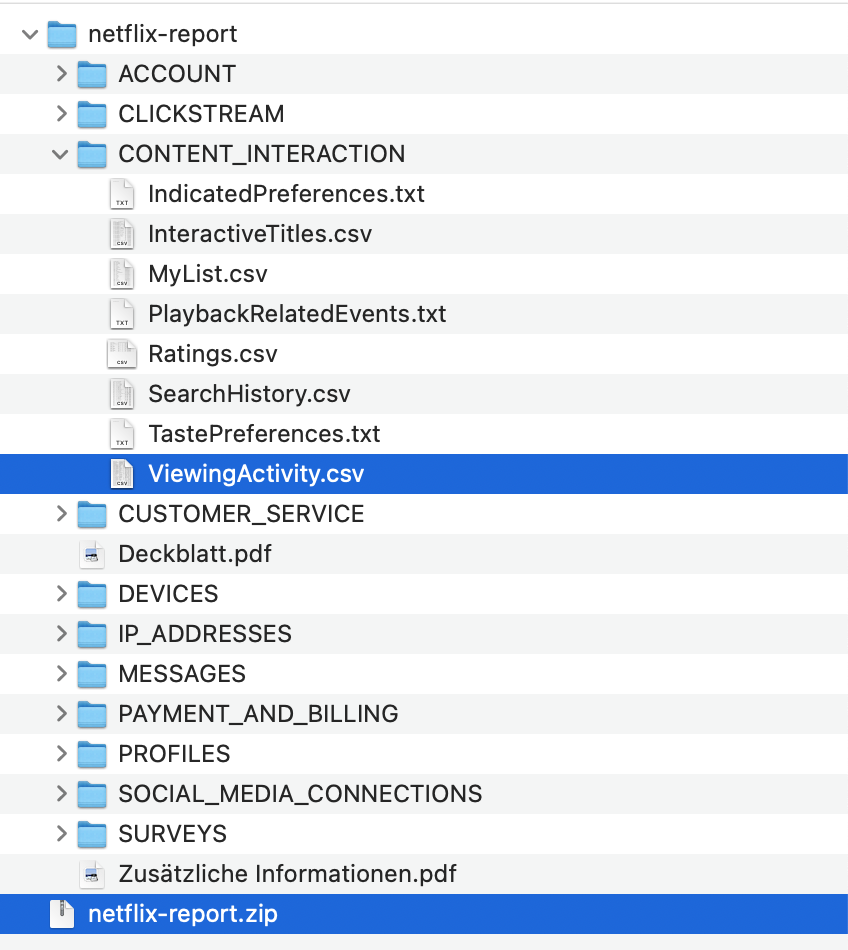Click the CSV icon of Ratings.csv
The width and height of the screenshot is (848, 950).
[122, 354]
